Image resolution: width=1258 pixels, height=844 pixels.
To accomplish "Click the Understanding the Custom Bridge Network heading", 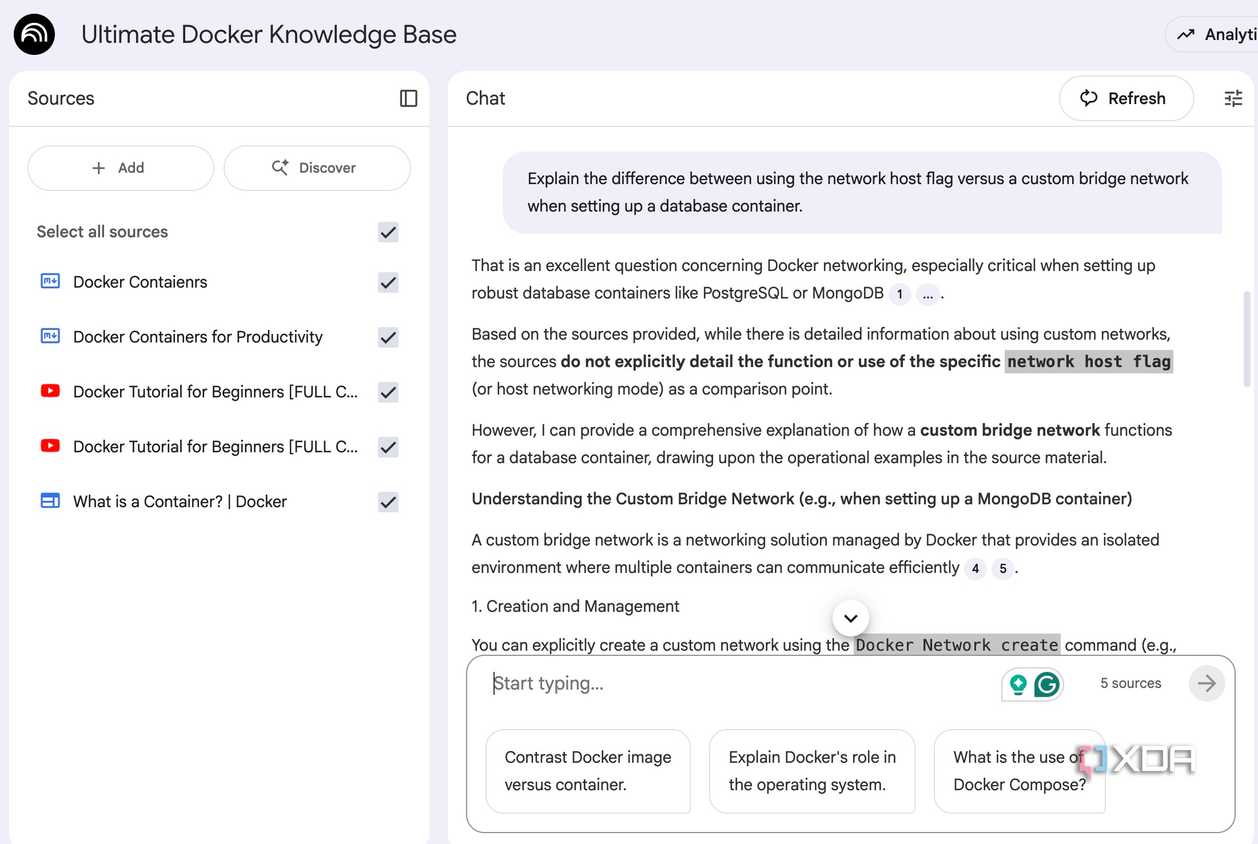I will point(802,499).
